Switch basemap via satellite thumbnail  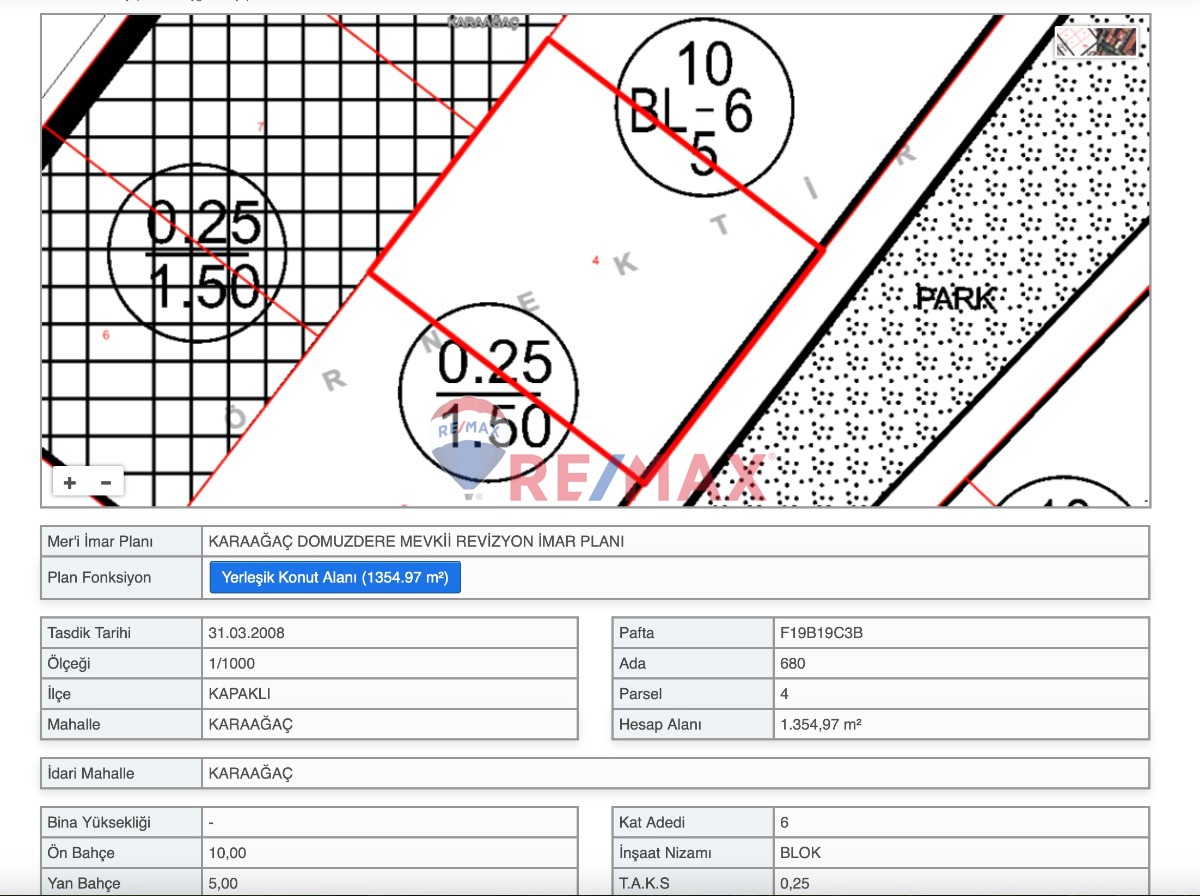pyautogui.click(x=1097, y=42)
